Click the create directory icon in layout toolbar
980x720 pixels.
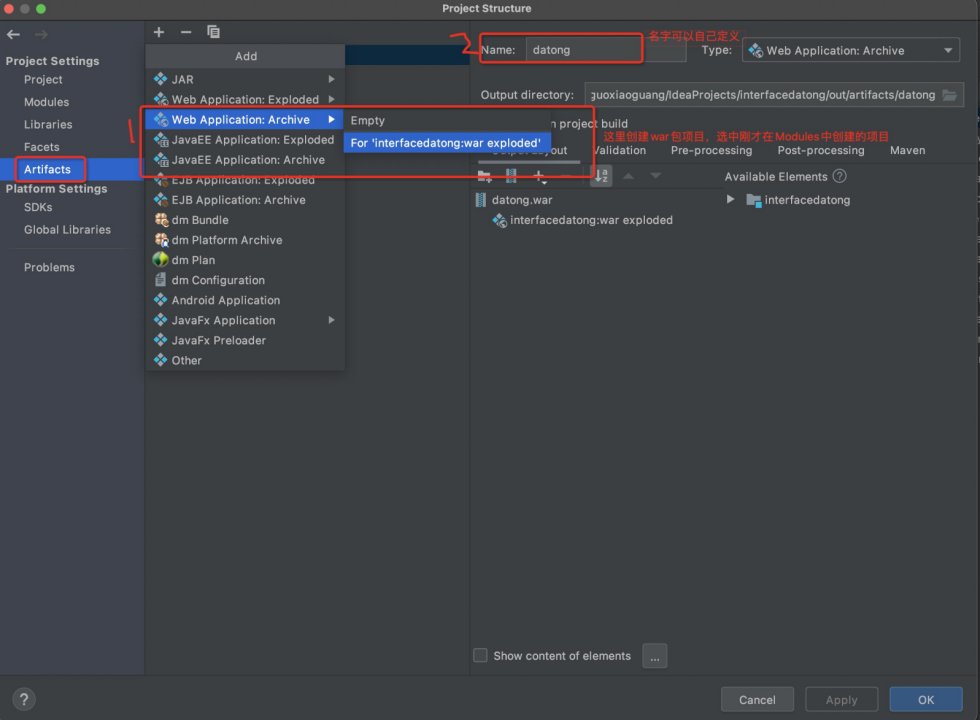(484, 177)
